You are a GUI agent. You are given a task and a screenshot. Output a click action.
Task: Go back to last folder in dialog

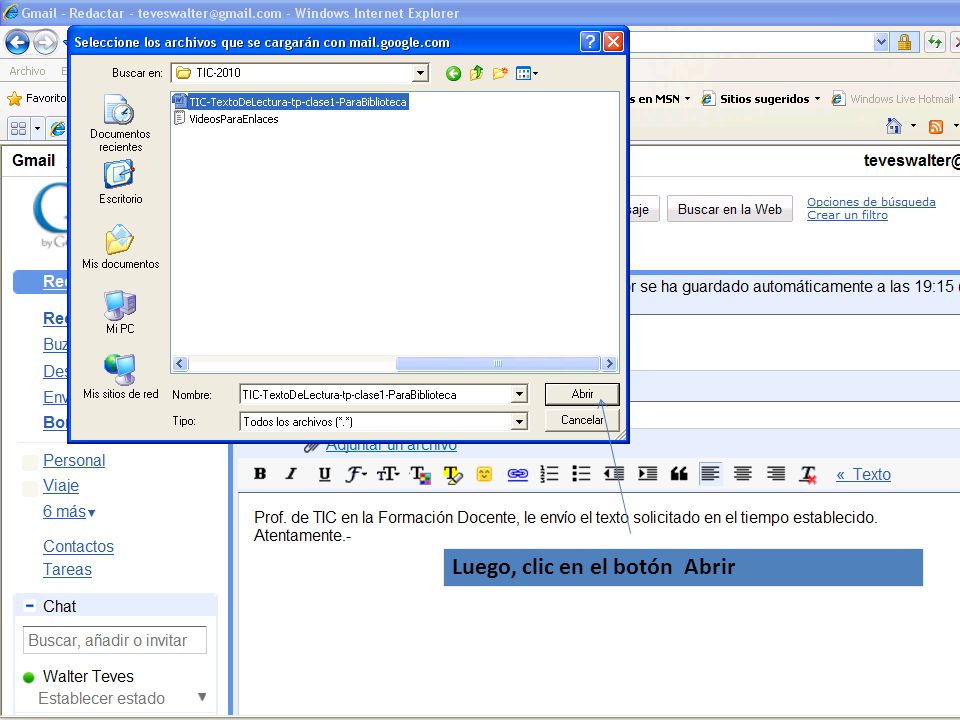pos(453,73)
